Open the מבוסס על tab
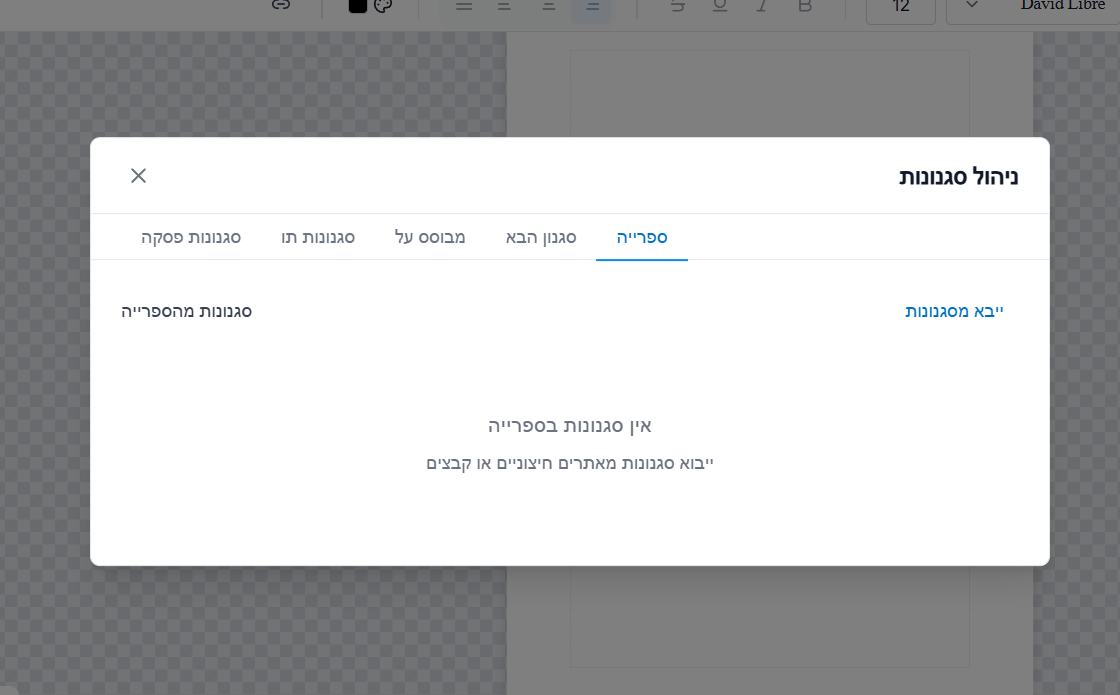Image resolution: width=1120 pixels, height=695 pixels. pos(430,238)
